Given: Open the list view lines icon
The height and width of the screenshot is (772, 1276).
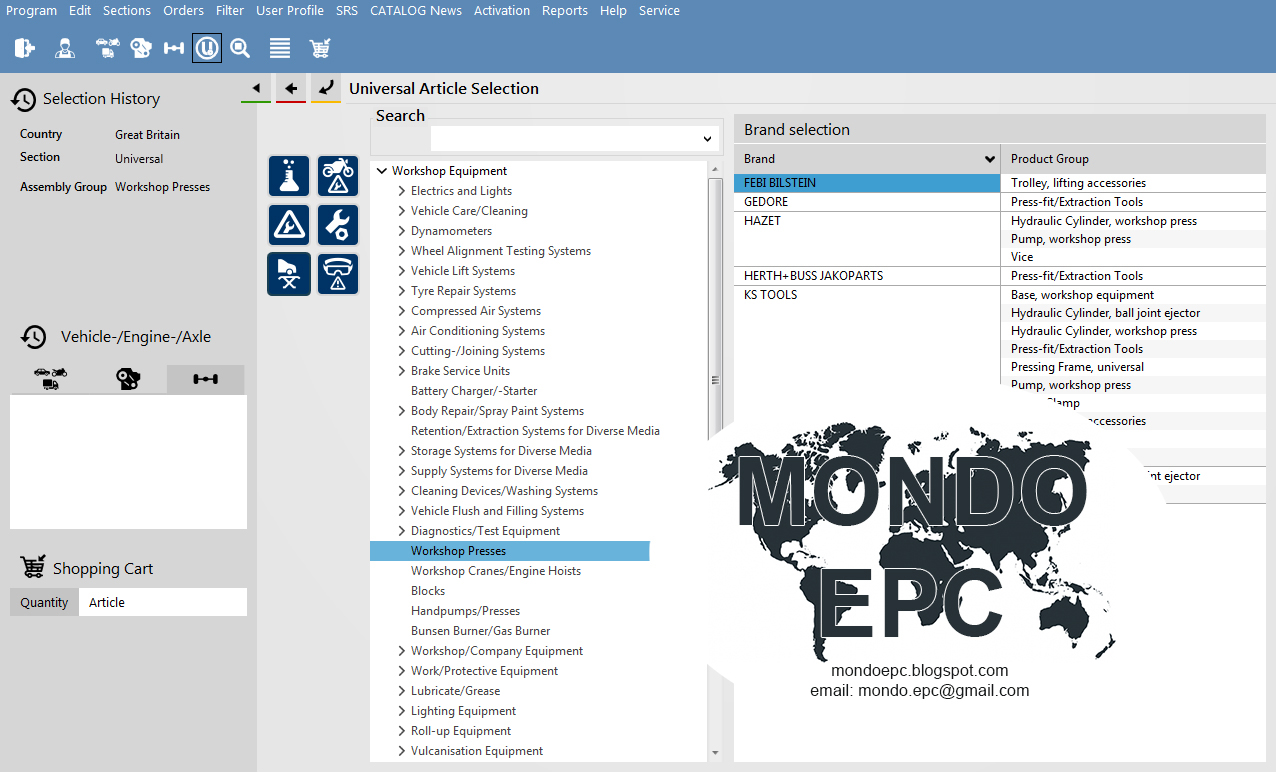Looking at the screenshot, I should [280, 47].
